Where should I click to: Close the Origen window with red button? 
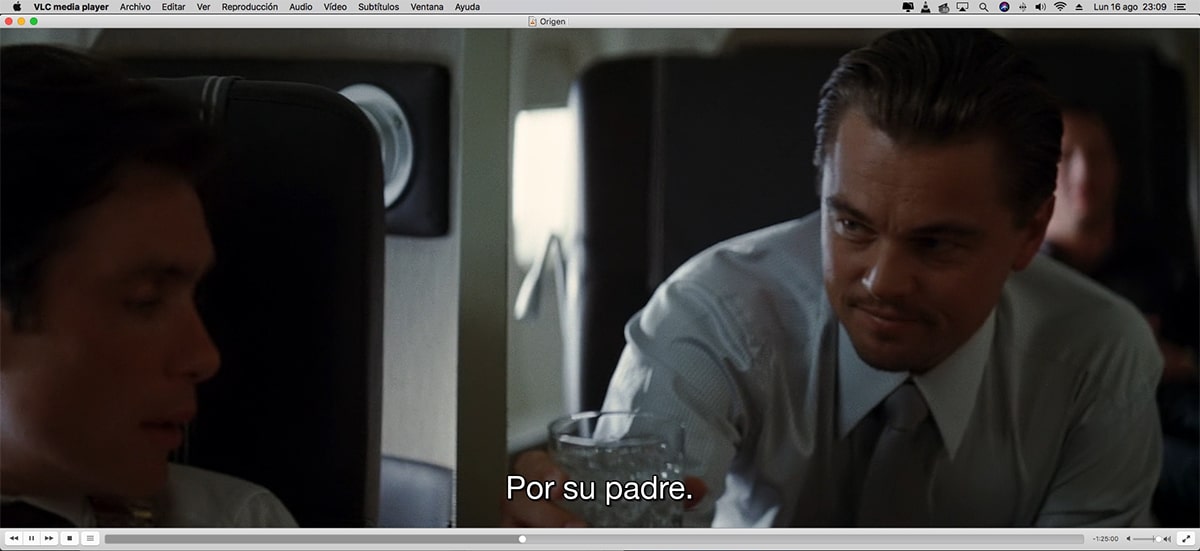click(x=8, y=21)
